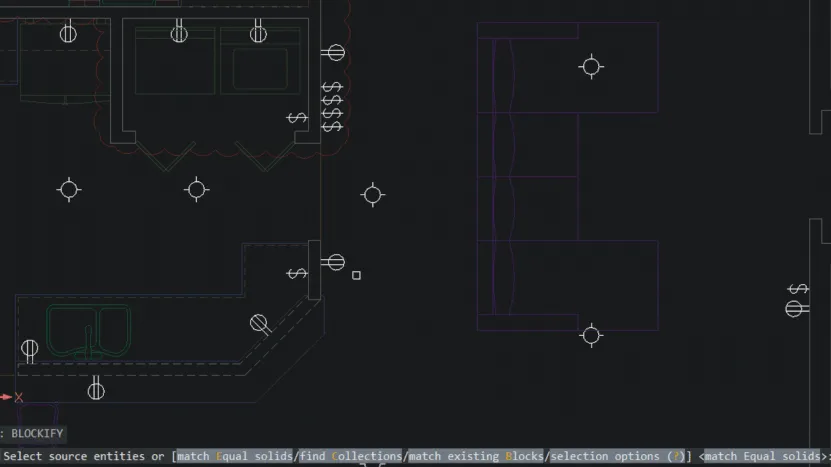
Task: Select the green double sink symbol
Action: tap(89, 331)
